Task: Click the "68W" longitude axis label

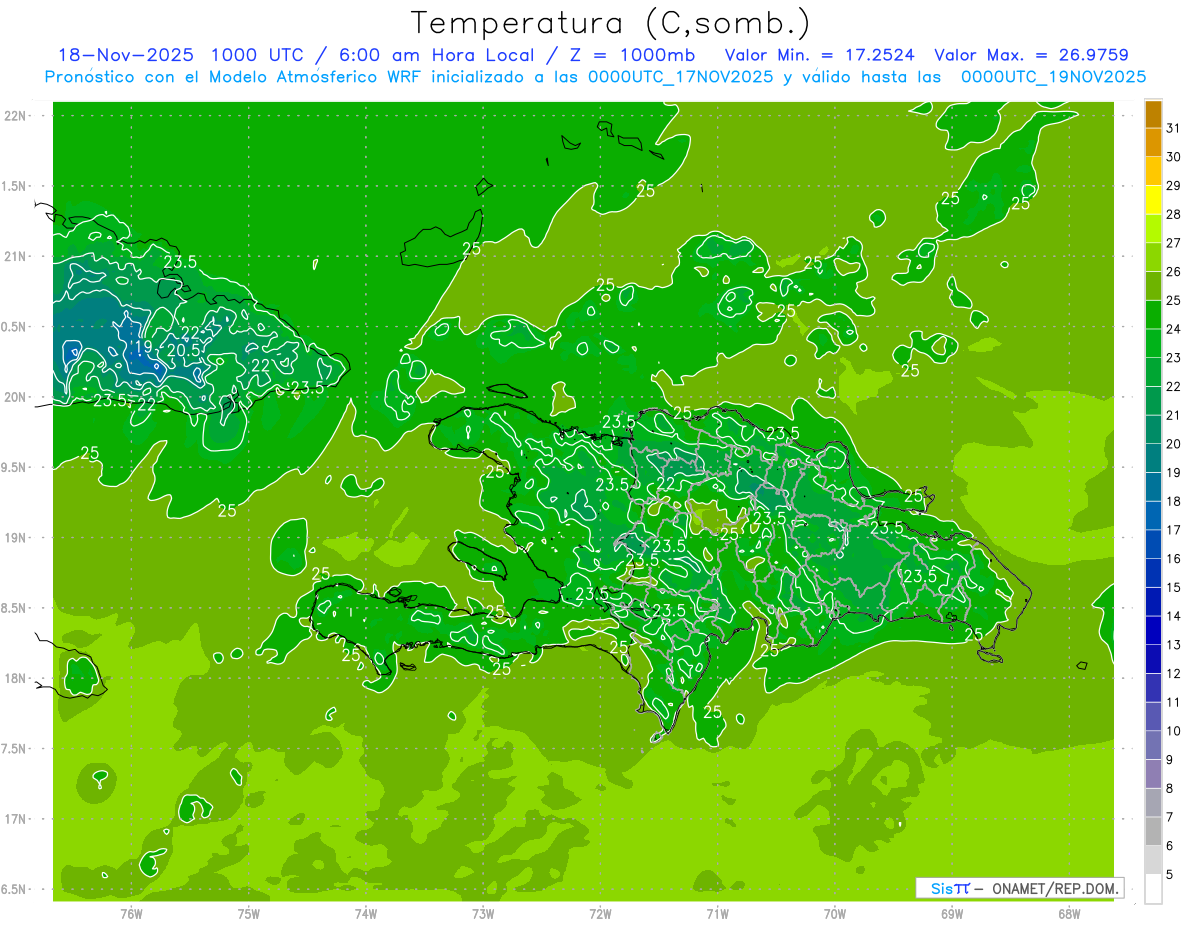Action: 1069,914
